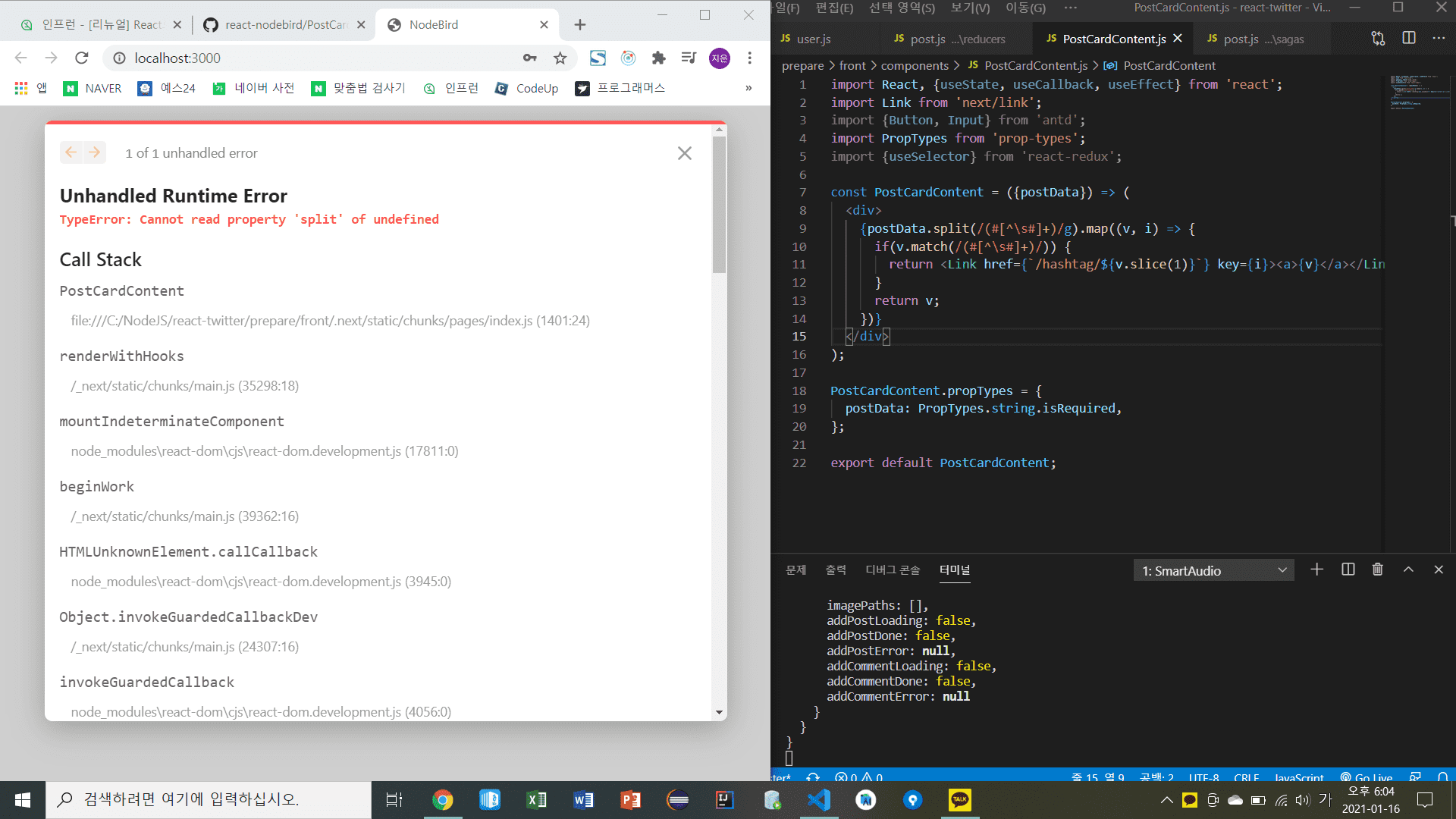
Task: Select the 디버그 콘솔 panel tab
Action: click(x=893, y=570)
